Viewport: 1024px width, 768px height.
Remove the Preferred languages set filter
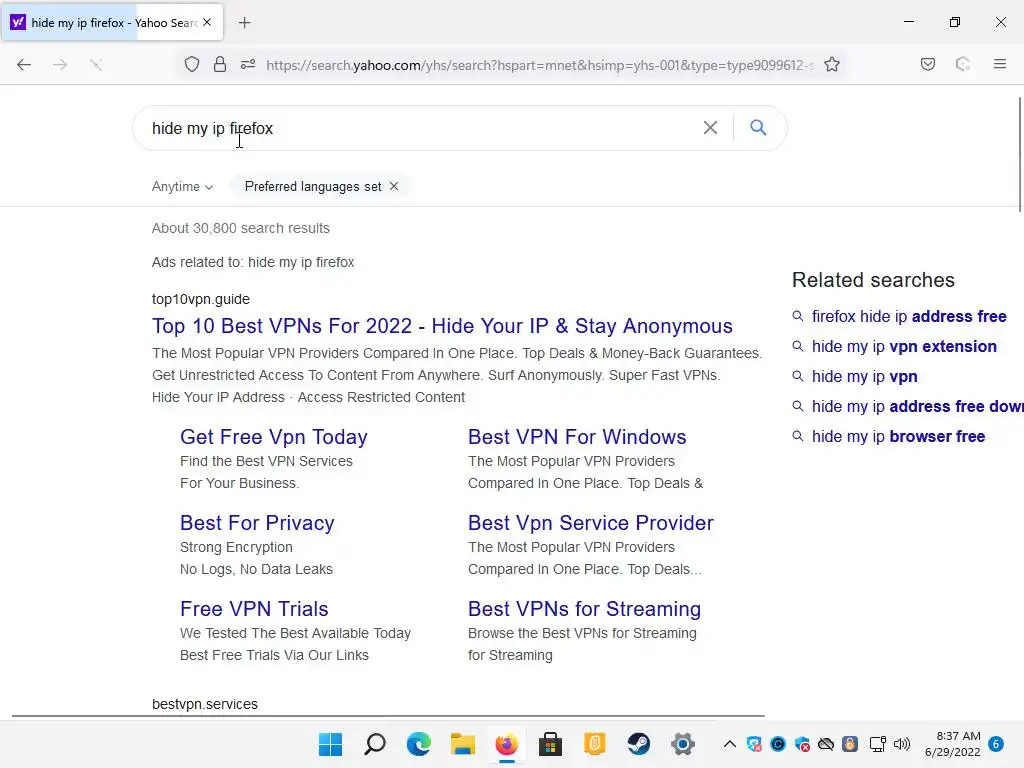[x=394, y=186]
